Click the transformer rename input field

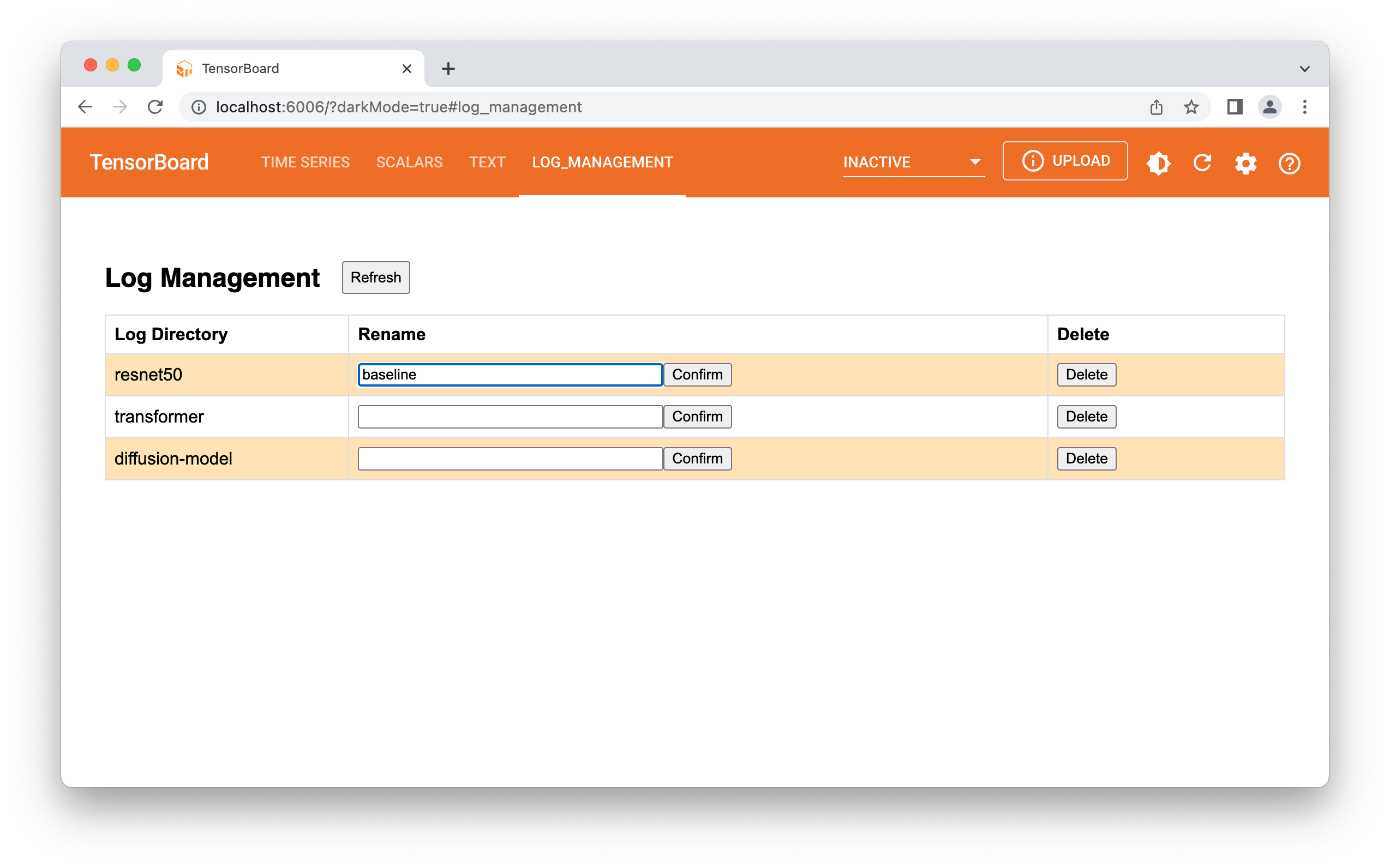510,417
